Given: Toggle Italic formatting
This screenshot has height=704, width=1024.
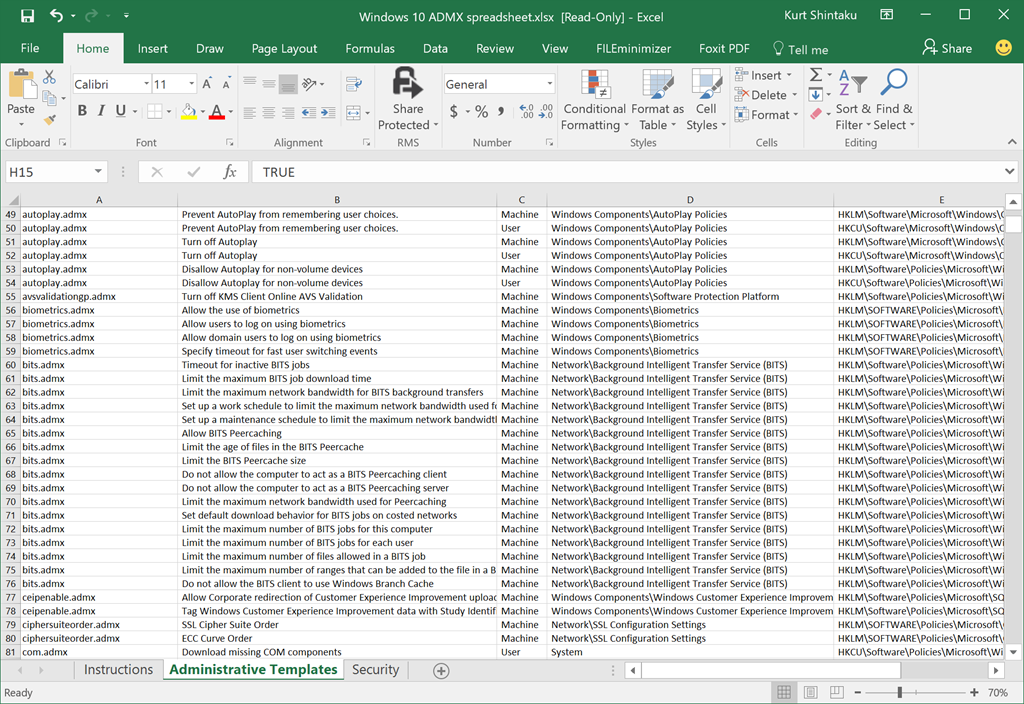Looking at the screenshot, I should click(x=101, y=111).
